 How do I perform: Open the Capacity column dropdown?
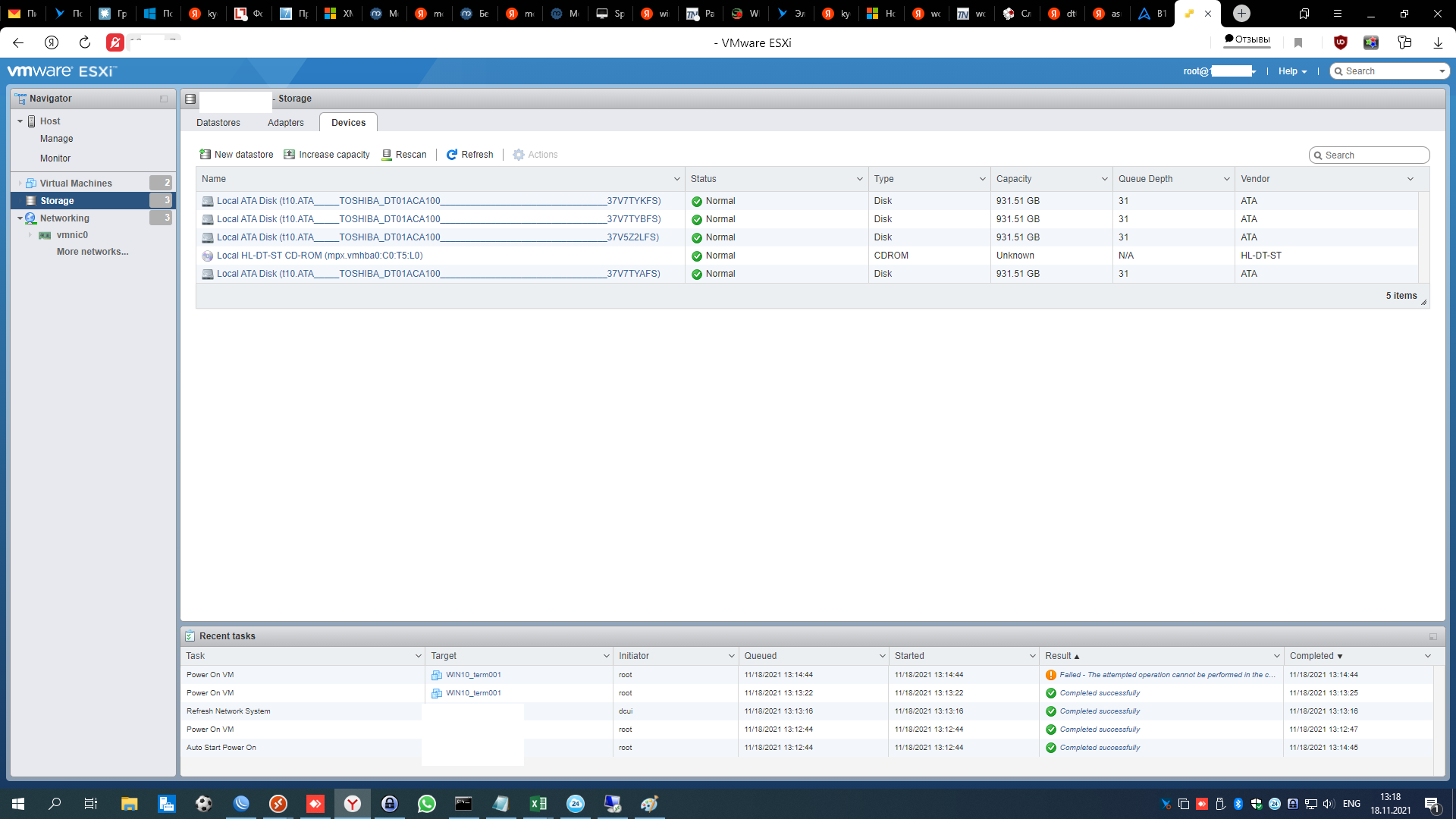tap(1105, 180)
